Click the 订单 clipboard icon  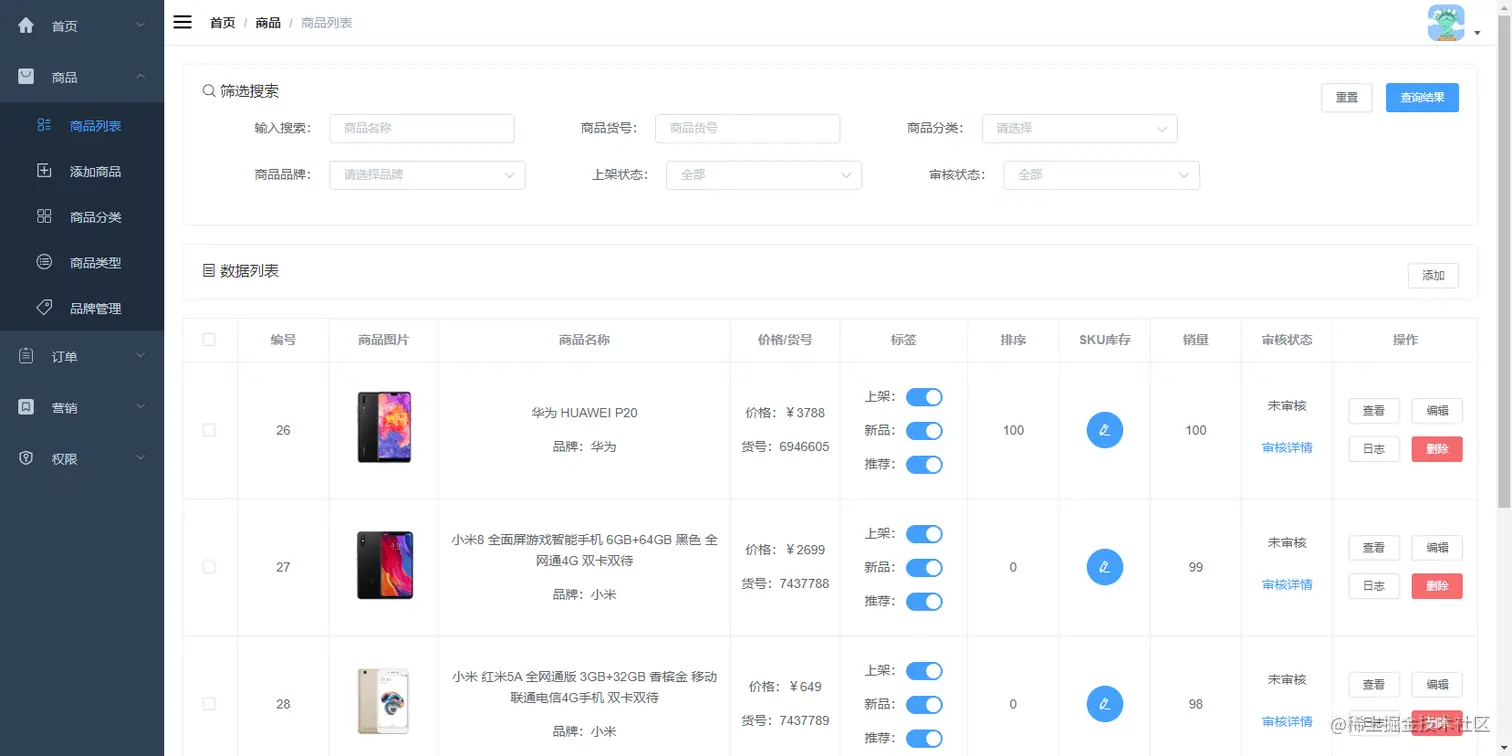point(26,356)
